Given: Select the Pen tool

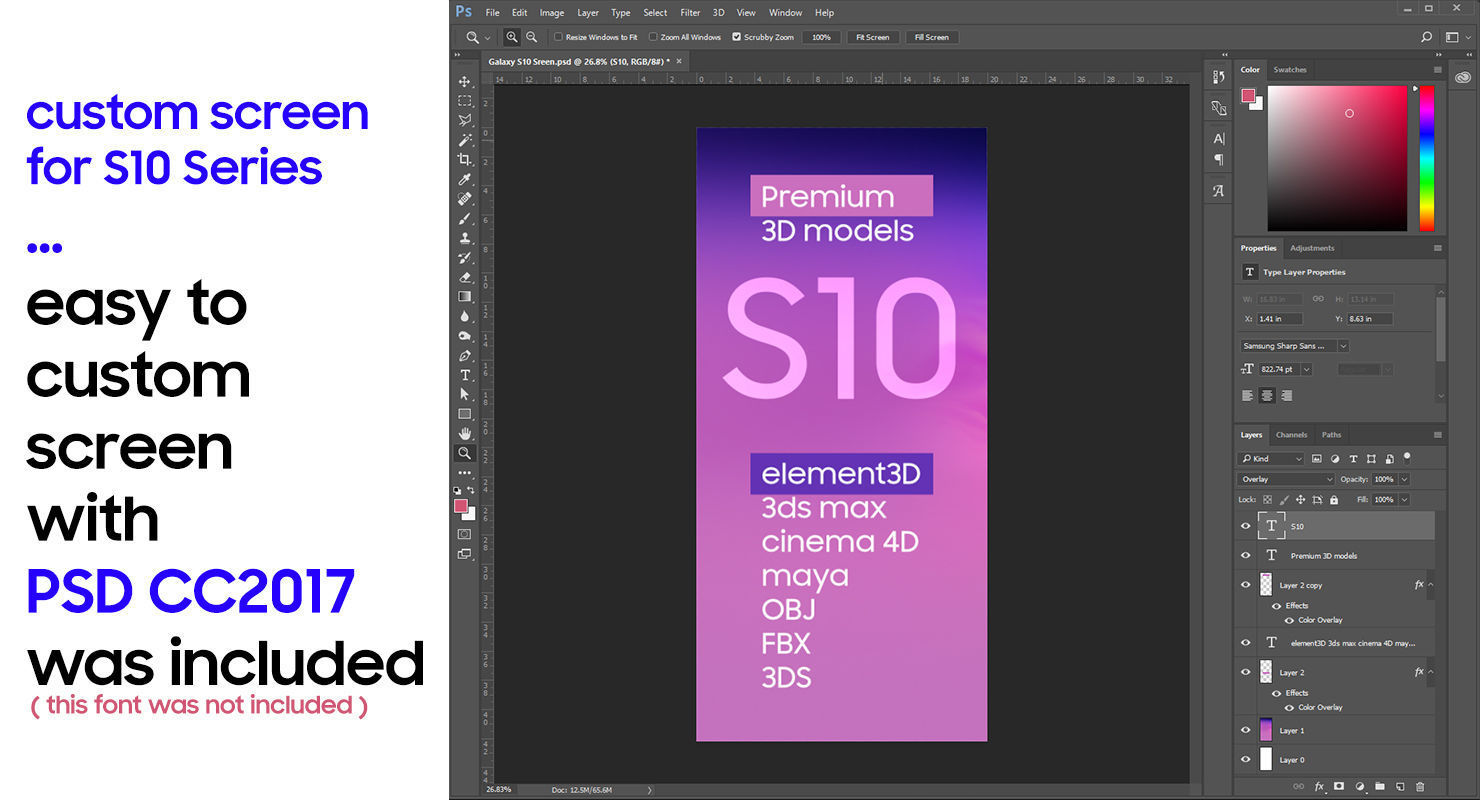Looking at the screenshot, I should point(464,355).
